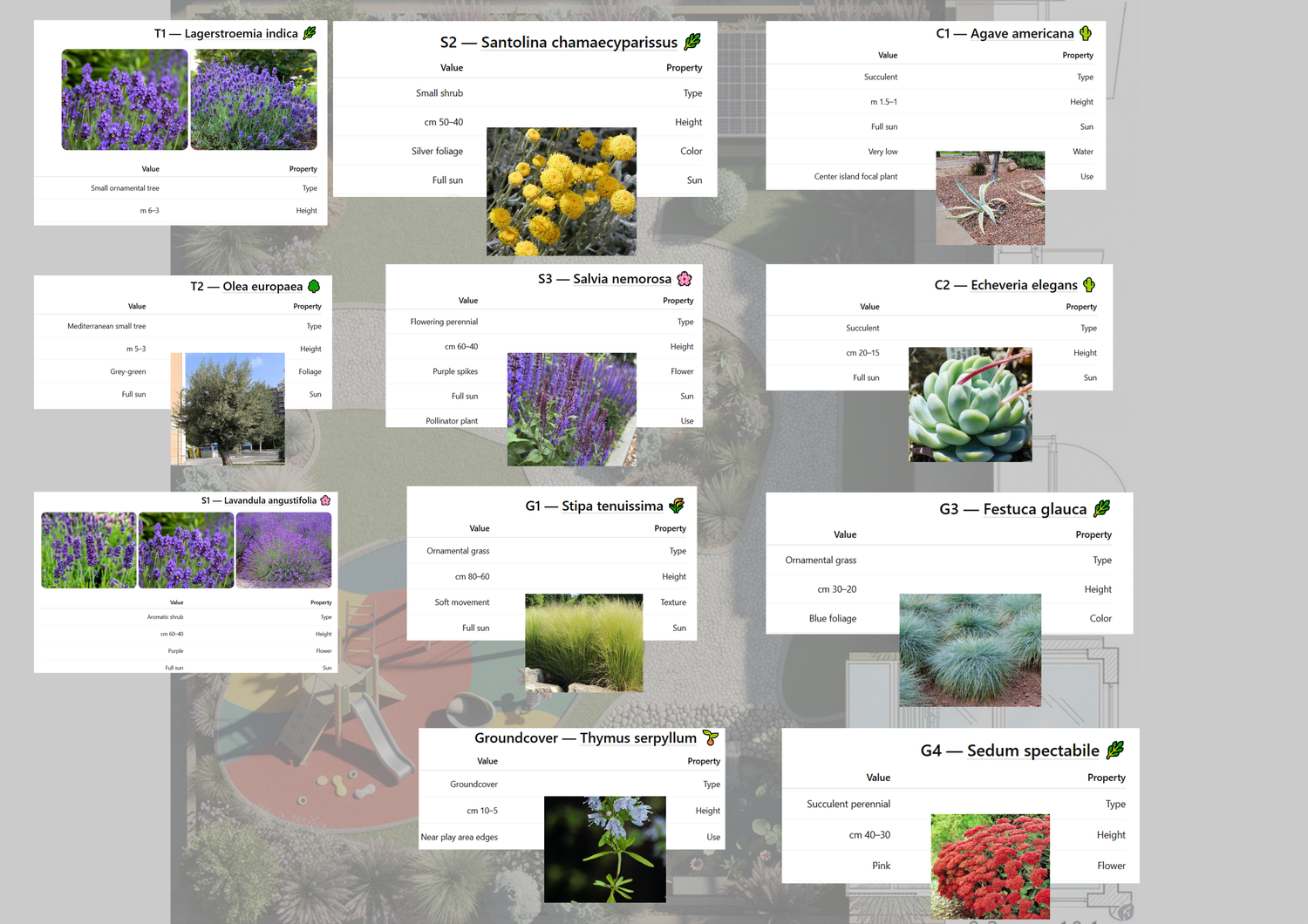Viewport: 1308px width, 924px height.
Task: Select the yellow Santolina flower photo
Action: [x=561, y=191]
